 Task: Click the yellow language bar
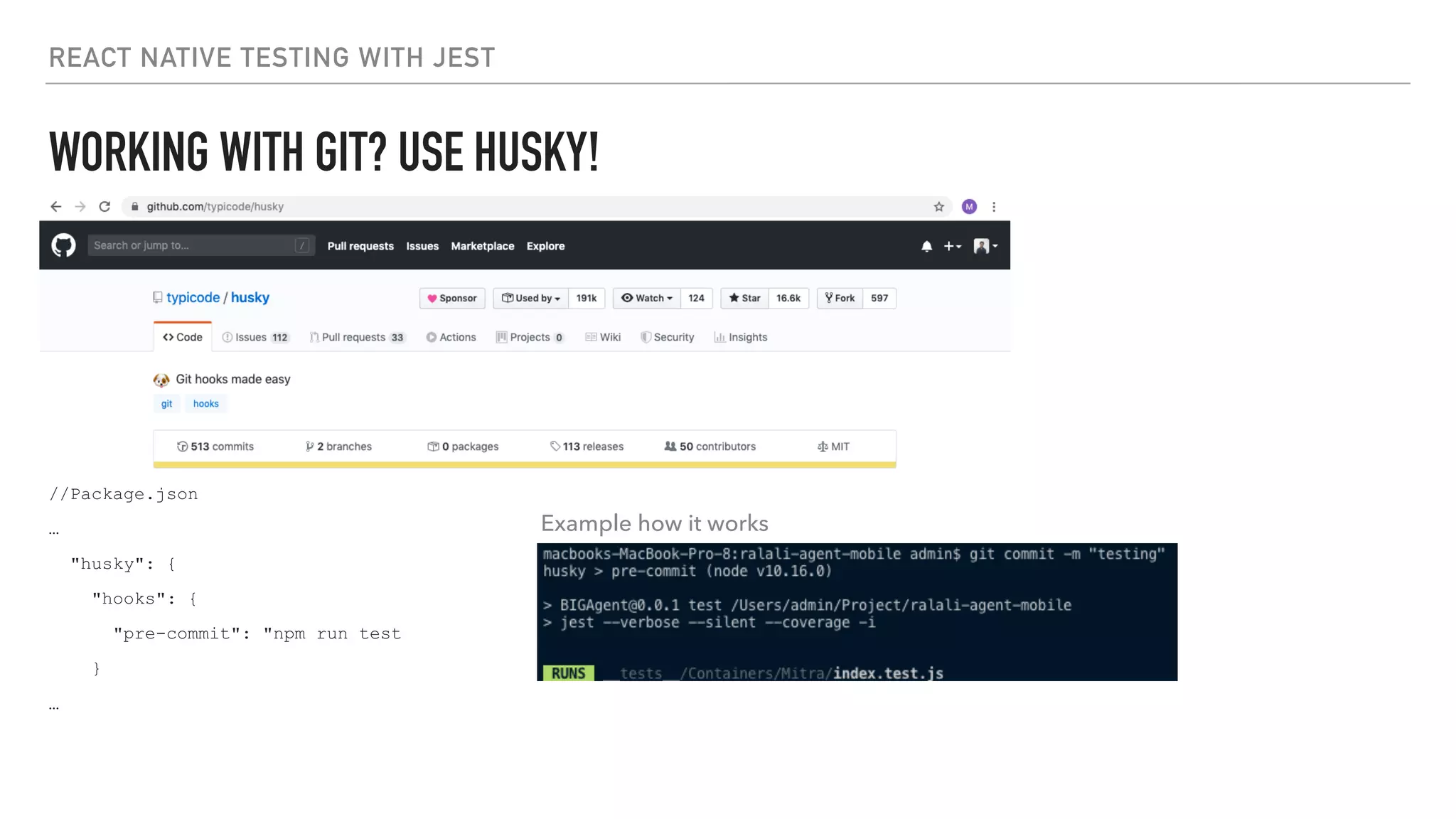525,465
